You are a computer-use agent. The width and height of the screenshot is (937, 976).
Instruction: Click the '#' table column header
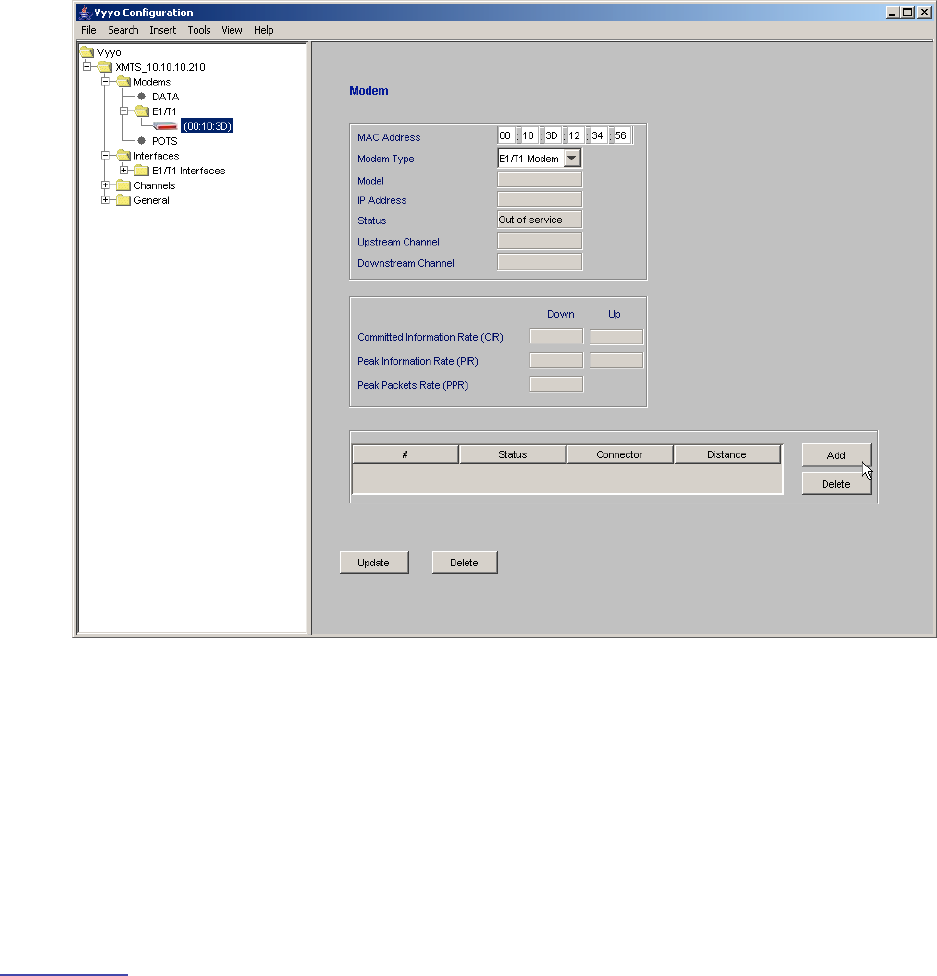click(x=405, y=454)
